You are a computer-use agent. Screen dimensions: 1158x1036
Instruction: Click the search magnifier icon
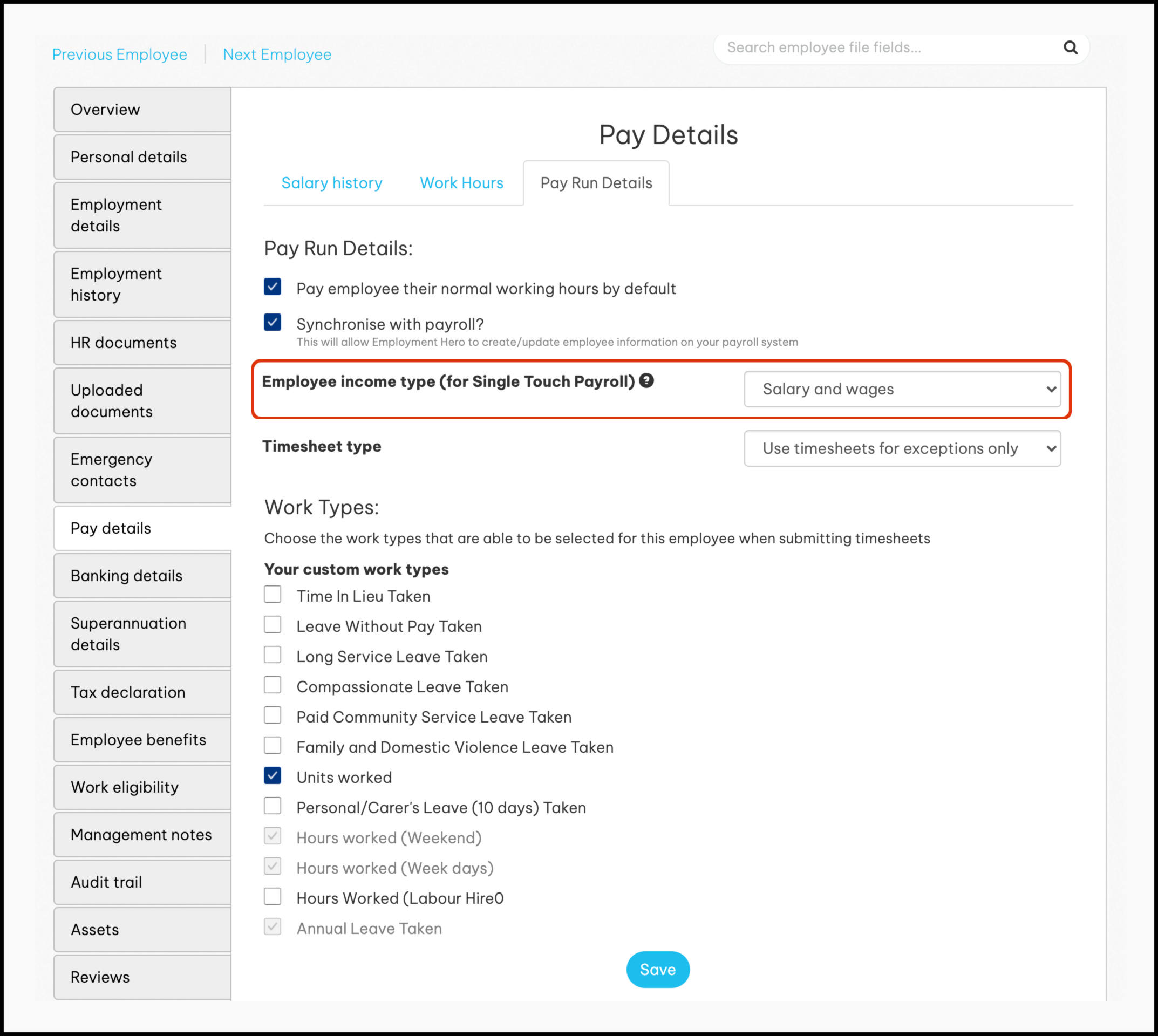tap(1070, 48)
